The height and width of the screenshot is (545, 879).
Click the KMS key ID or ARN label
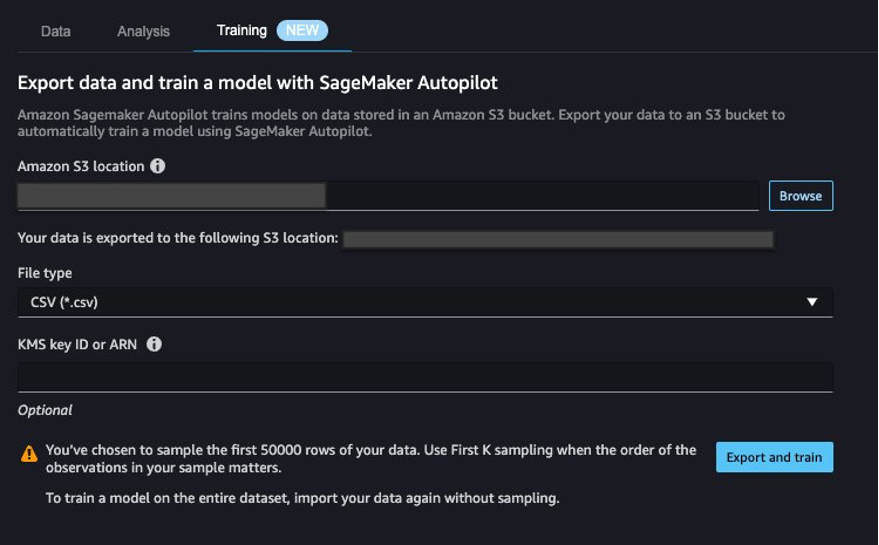[x=76, y=344]
